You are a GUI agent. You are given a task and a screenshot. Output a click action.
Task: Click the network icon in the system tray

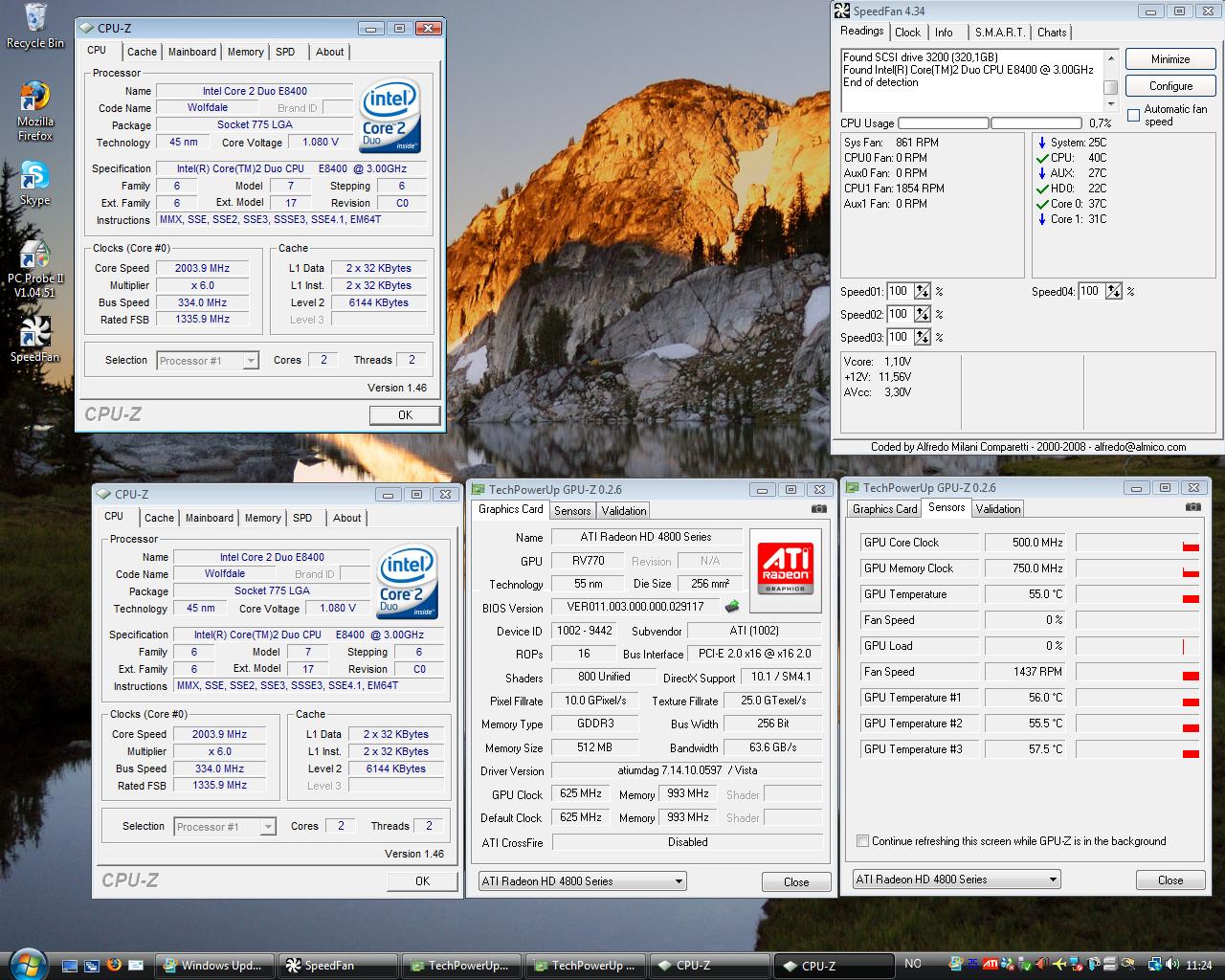1154,965
